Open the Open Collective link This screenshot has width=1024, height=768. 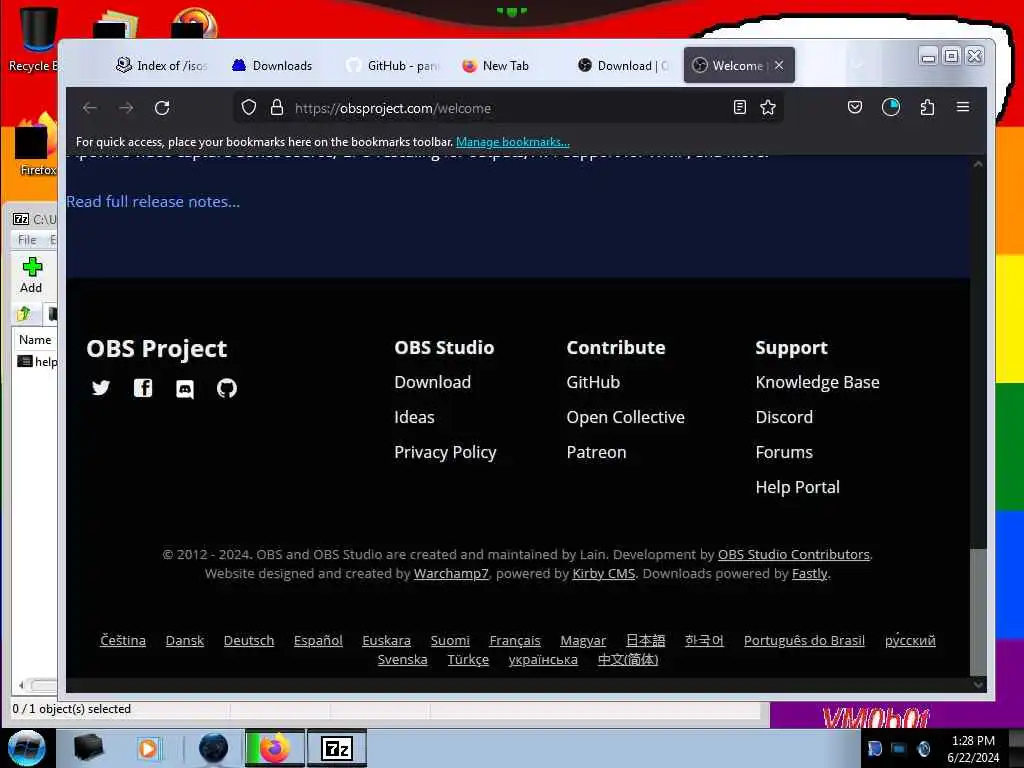[626, 417]
